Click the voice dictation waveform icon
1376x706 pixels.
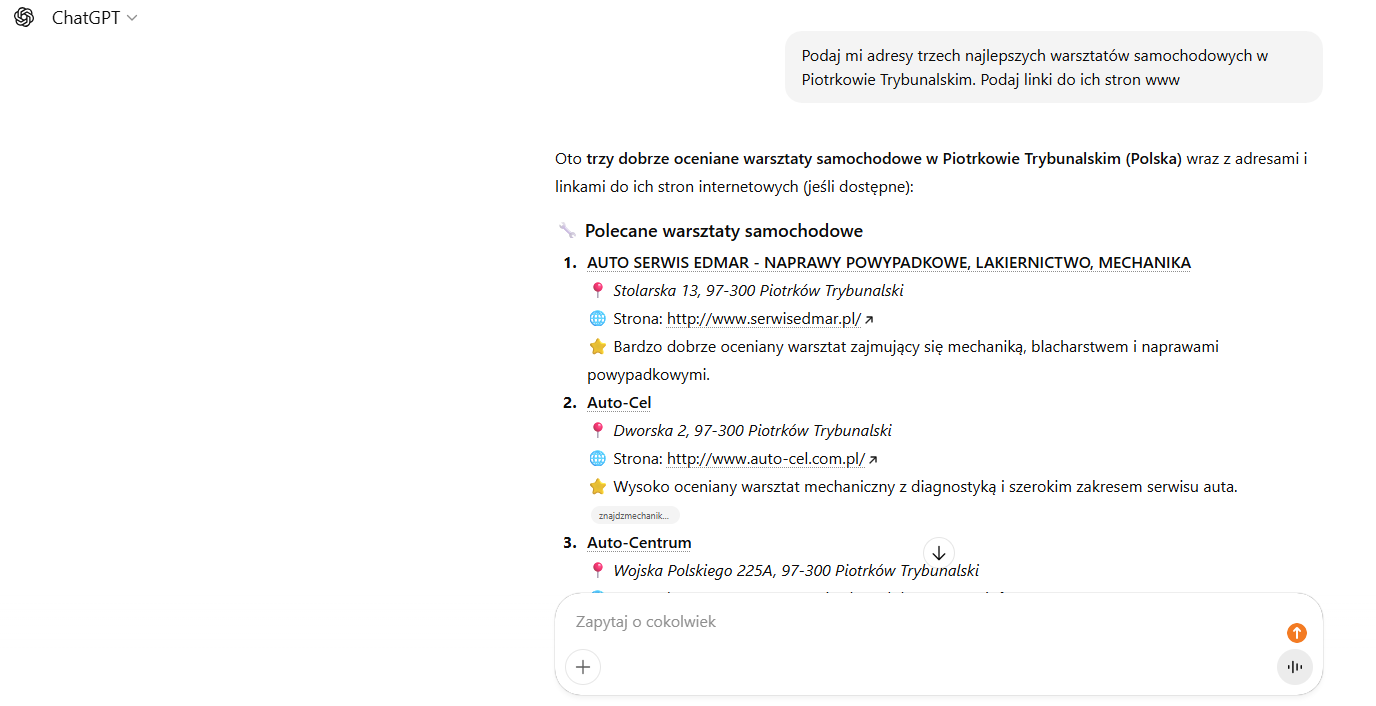tap(1295, 667)
